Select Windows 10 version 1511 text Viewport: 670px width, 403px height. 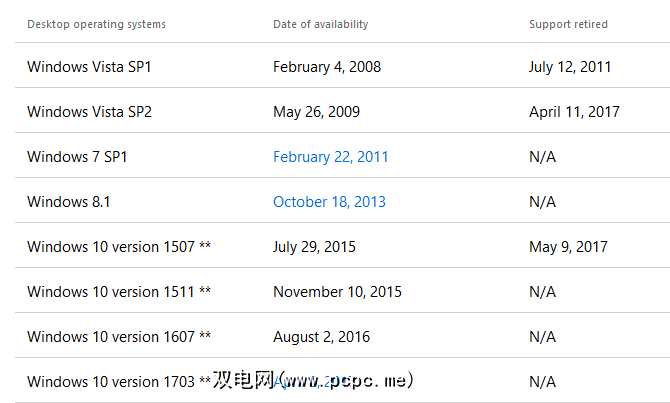pos(118,292)
